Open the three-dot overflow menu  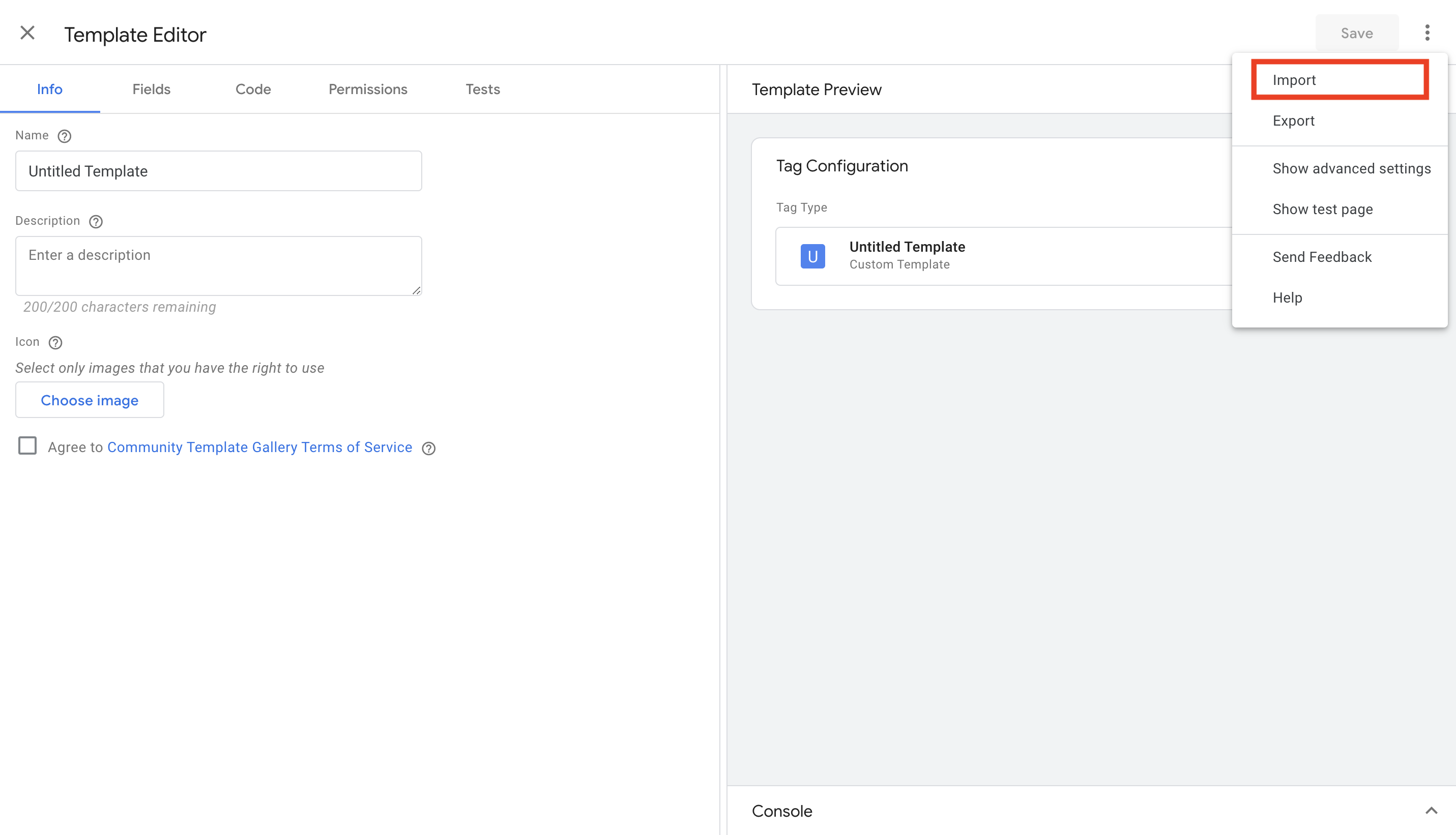point(1428,33)
